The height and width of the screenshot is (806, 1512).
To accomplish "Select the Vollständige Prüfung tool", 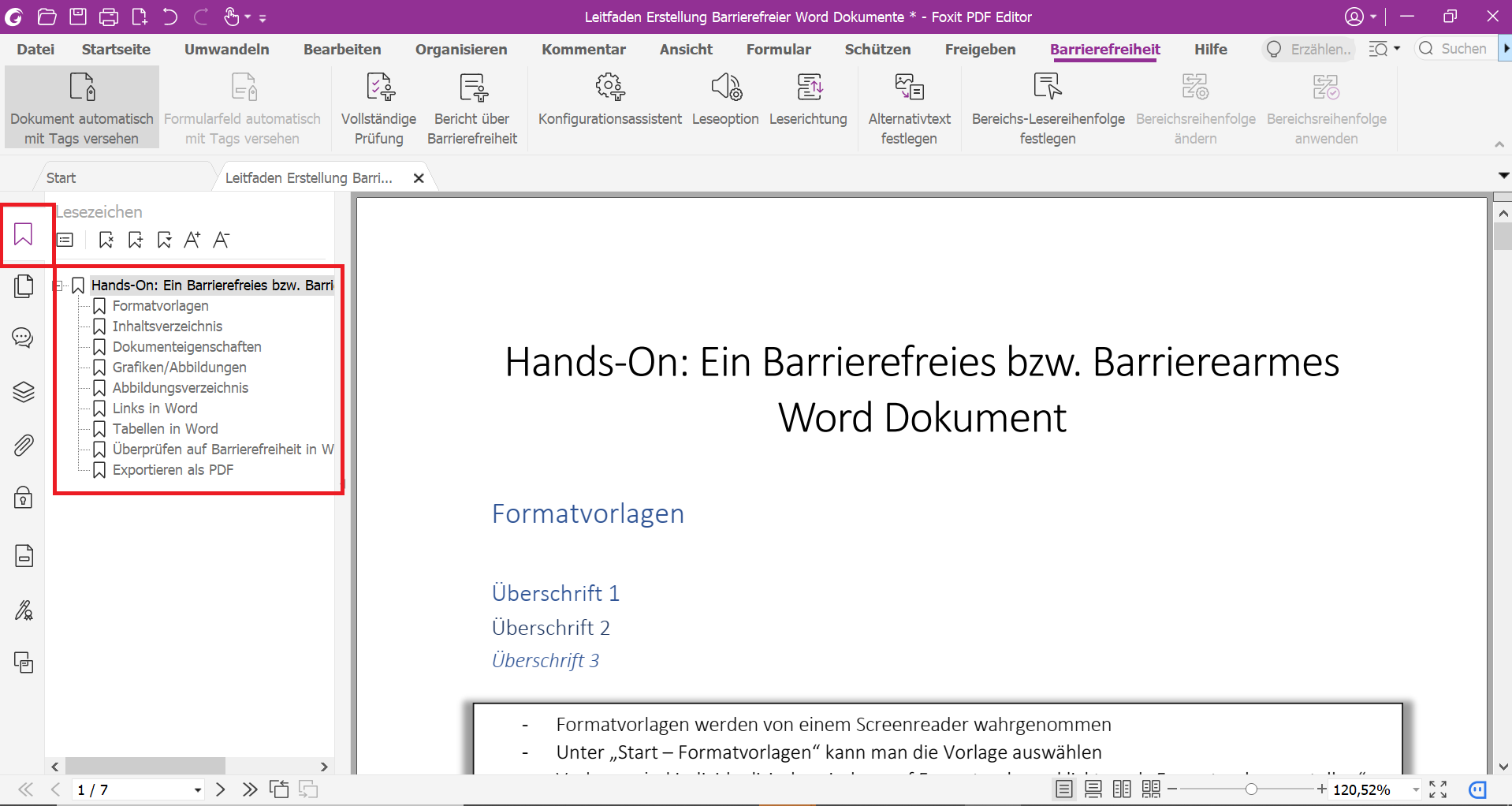I will pyautogui.click(x=378, y=106).
